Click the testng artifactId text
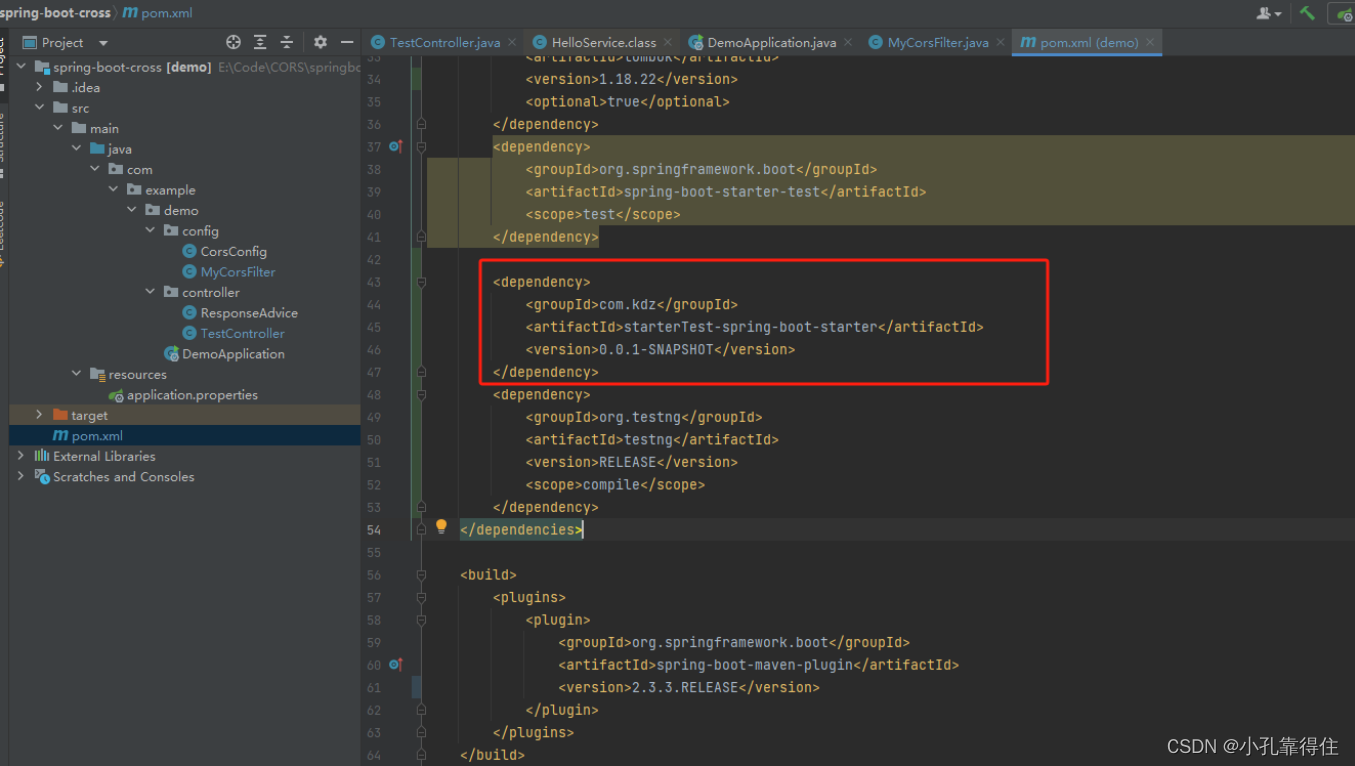Screen dimensions: 1355x766 coord(648,439)
